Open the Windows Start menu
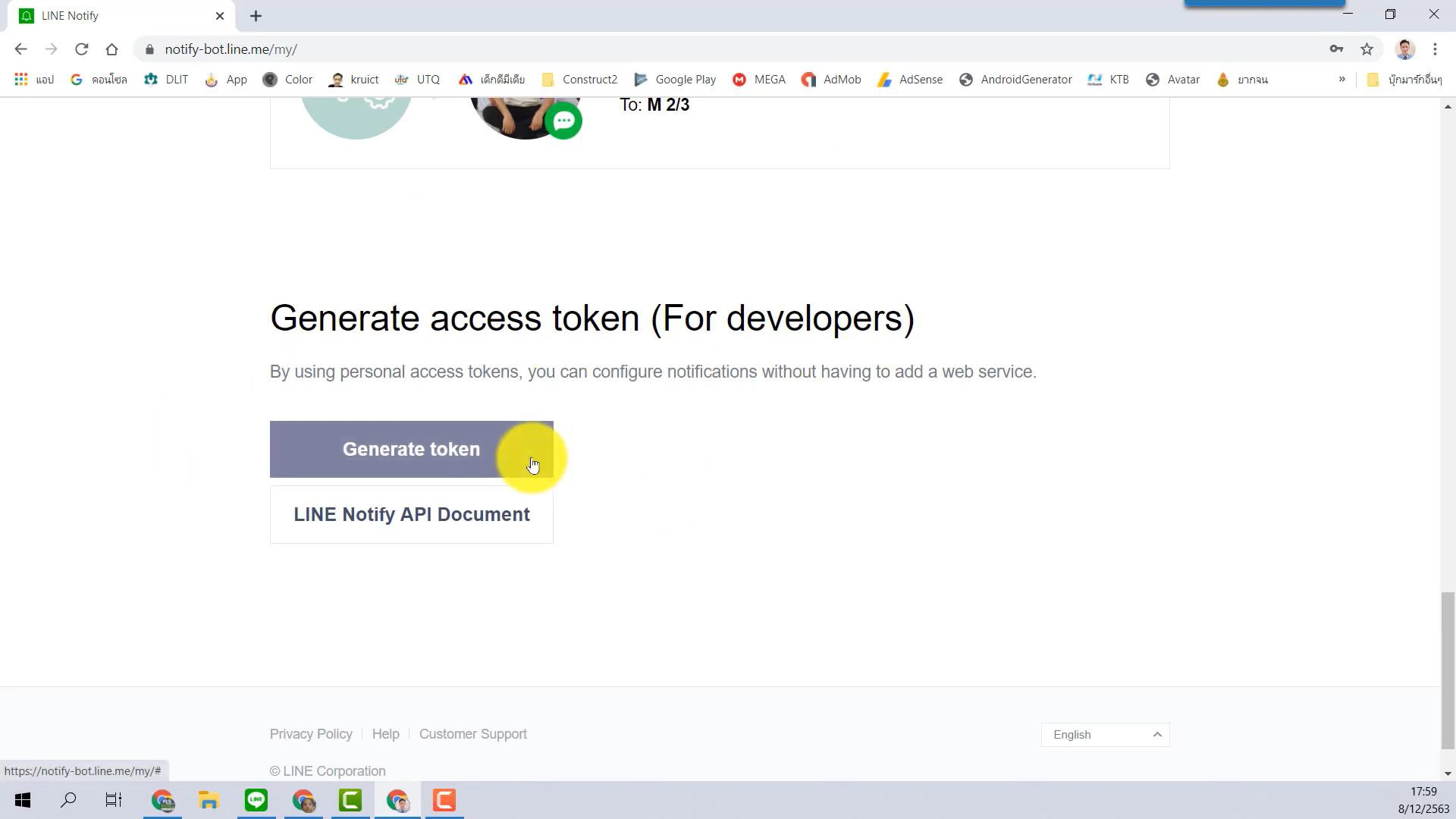This screenshot has height=819, width=1456. click(23, 800)
